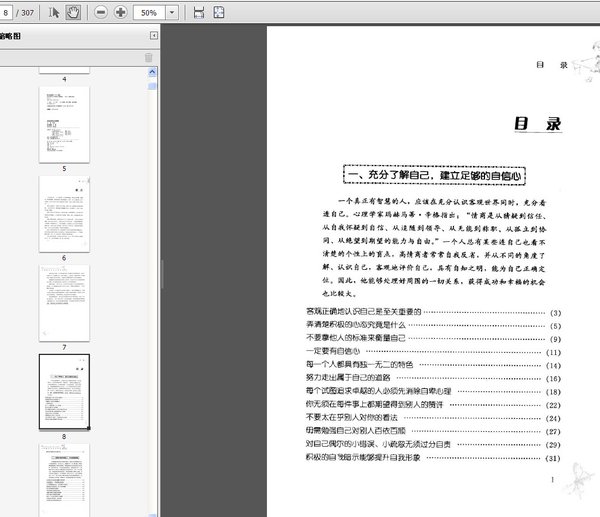Fit one full page icon
This screenshot has height=517, width=600.
pyautogui.click(x=219, y=13)
